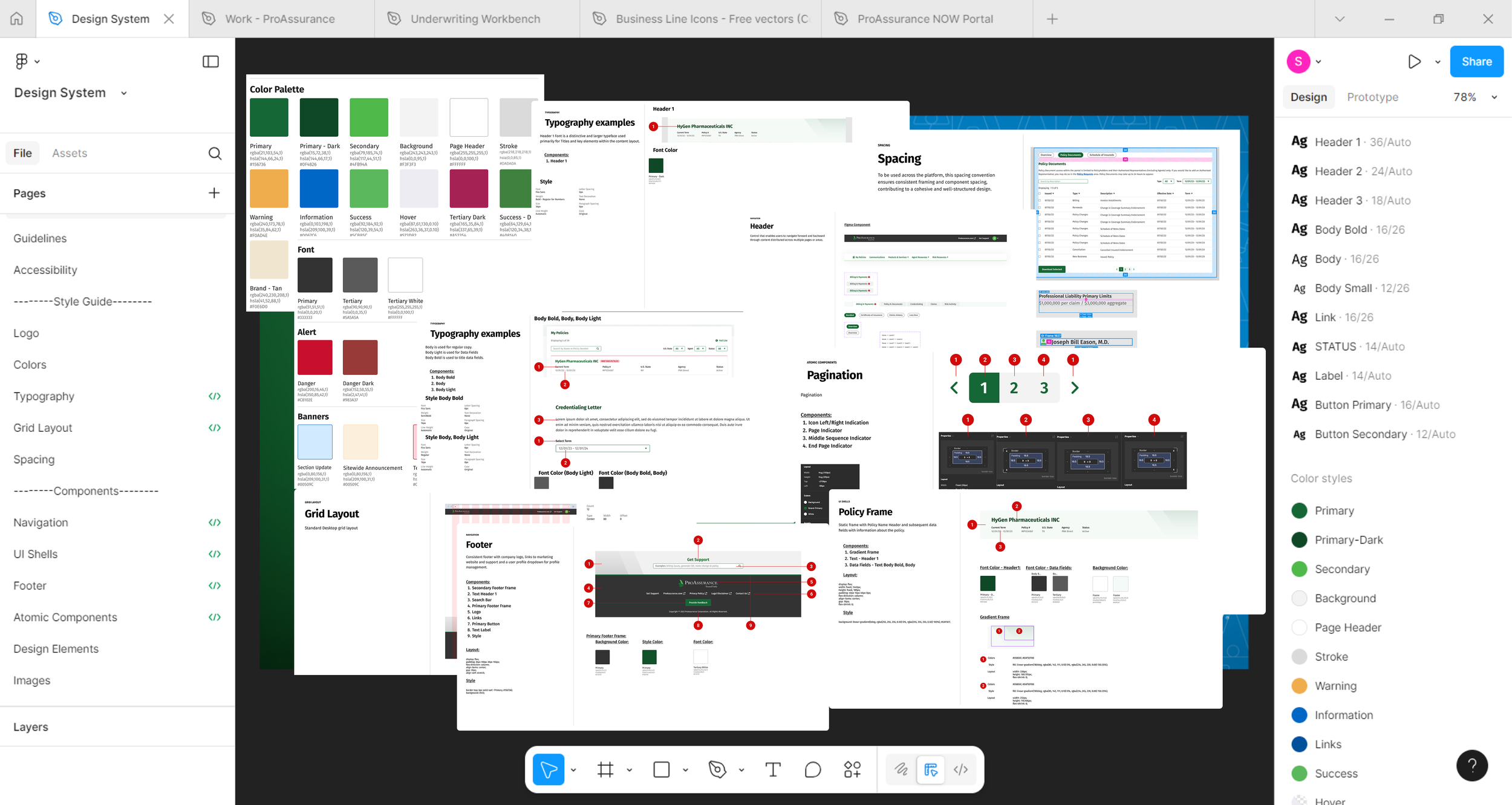1512x805 pixels.
Task: Switch to the Prototype tab
Action: (x=1372, y=97)
